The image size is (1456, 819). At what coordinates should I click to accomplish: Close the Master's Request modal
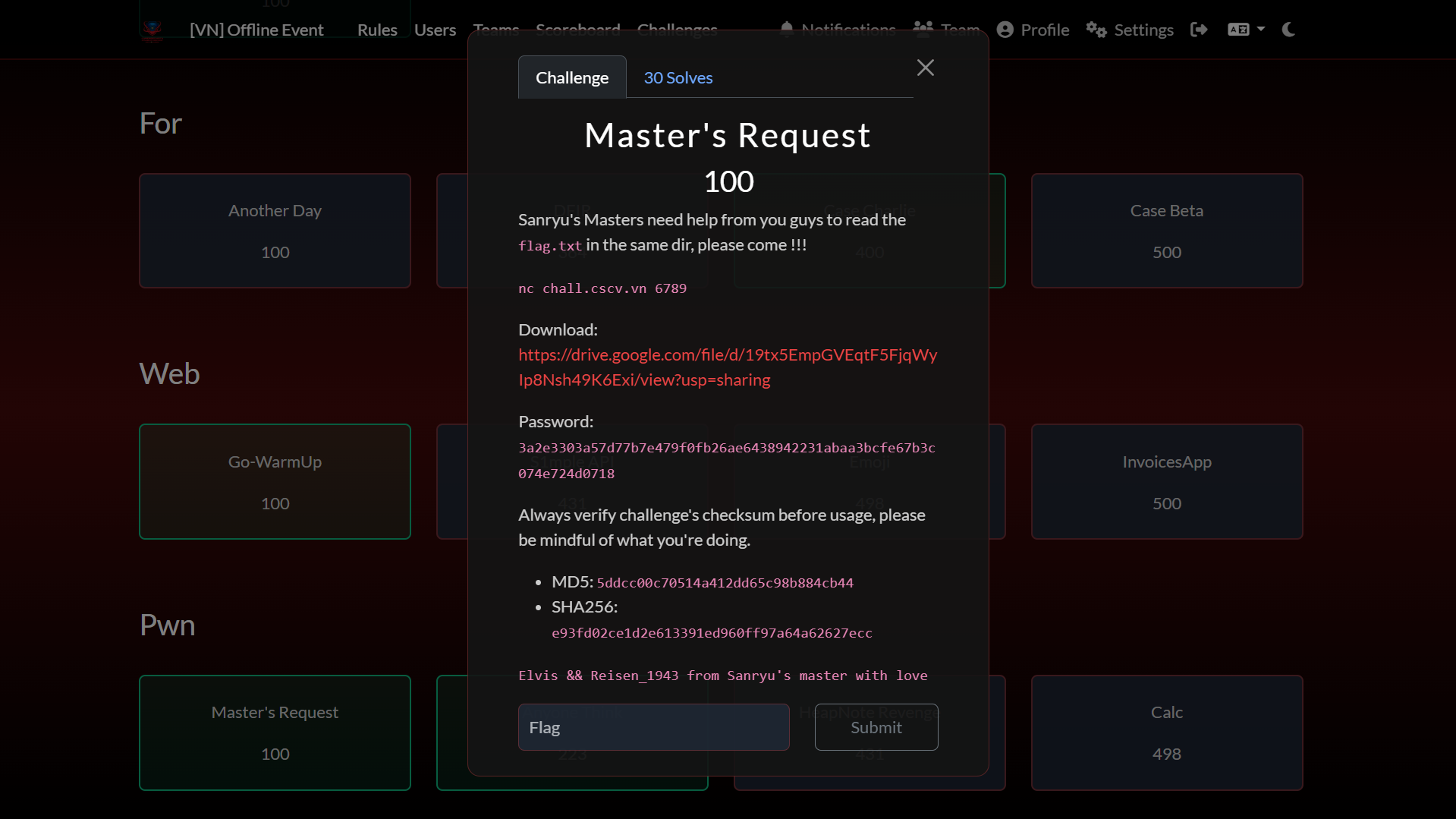click(x=925, y=68)
